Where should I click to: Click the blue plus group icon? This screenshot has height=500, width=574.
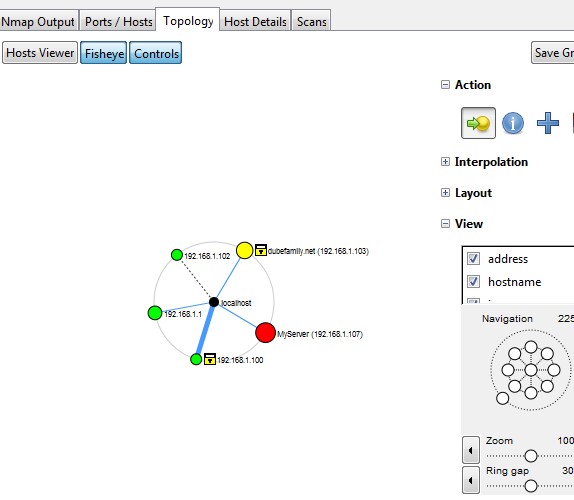(x=548, y=123)
